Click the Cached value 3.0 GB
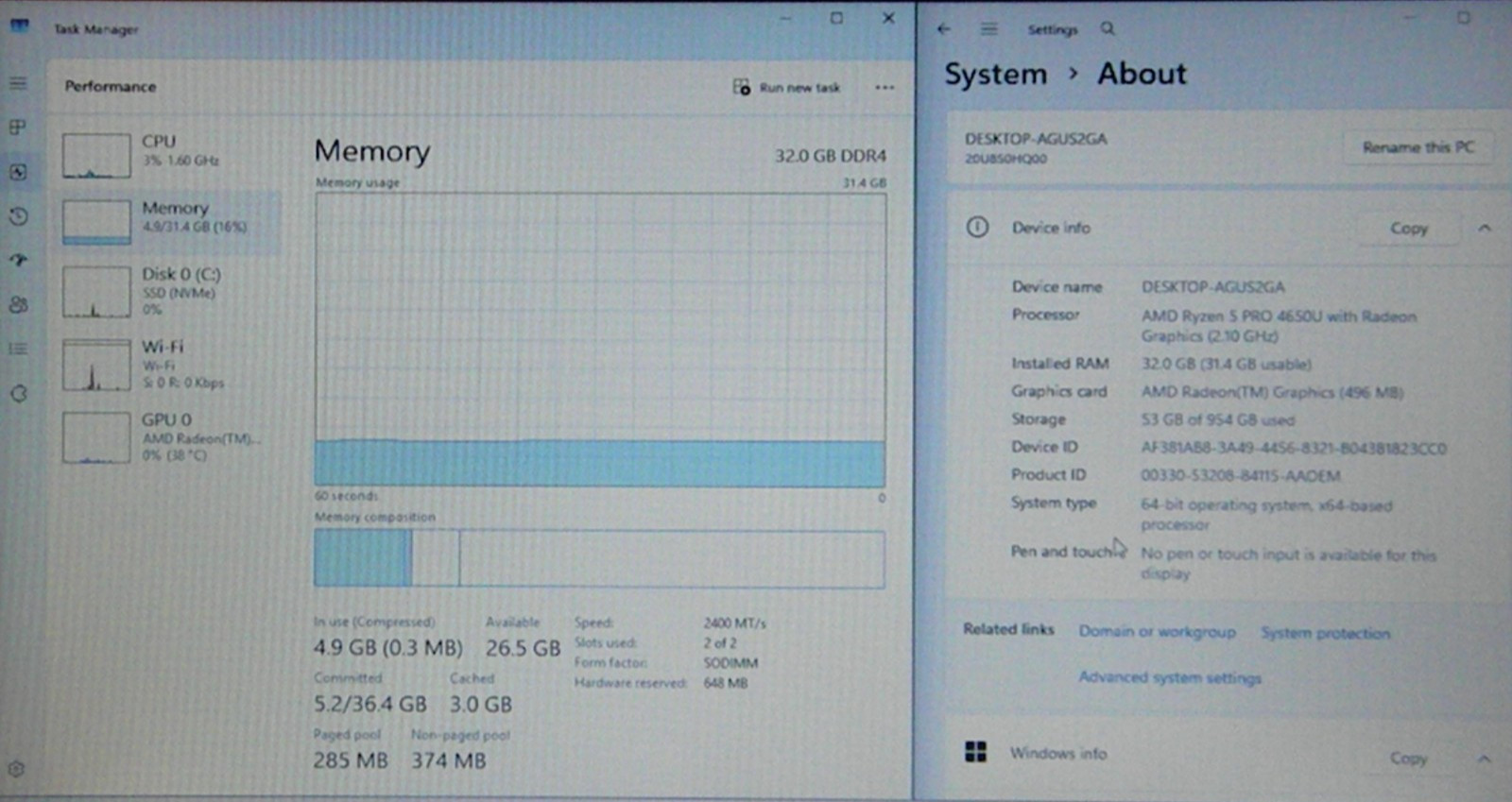Viewport: 1512px width, 802px height. click(x=480, y=705)
